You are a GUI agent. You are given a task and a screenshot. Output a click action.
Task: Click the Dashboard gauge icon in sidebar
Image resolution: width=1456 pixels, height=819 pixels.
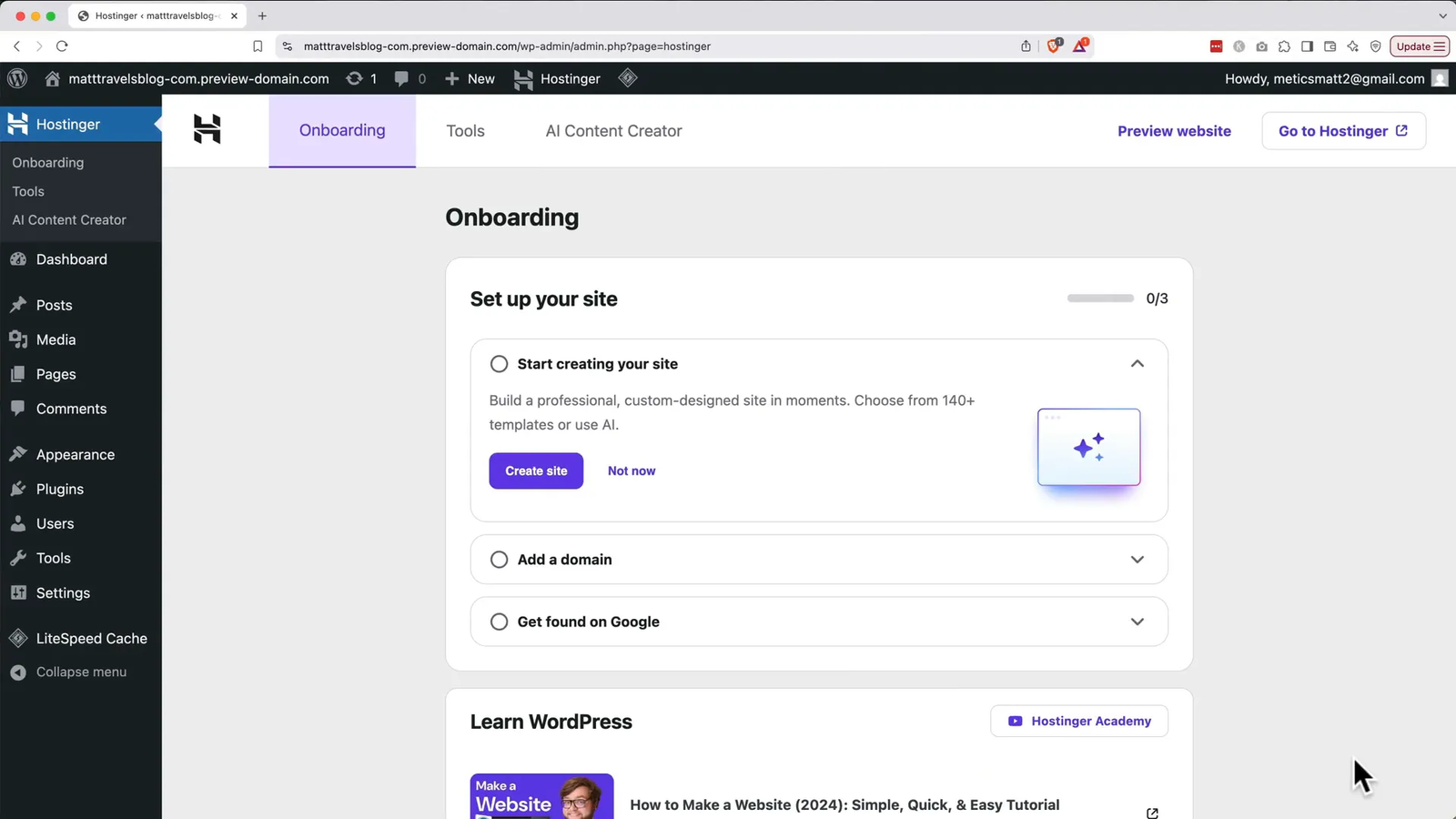click(x=18, y=259)
